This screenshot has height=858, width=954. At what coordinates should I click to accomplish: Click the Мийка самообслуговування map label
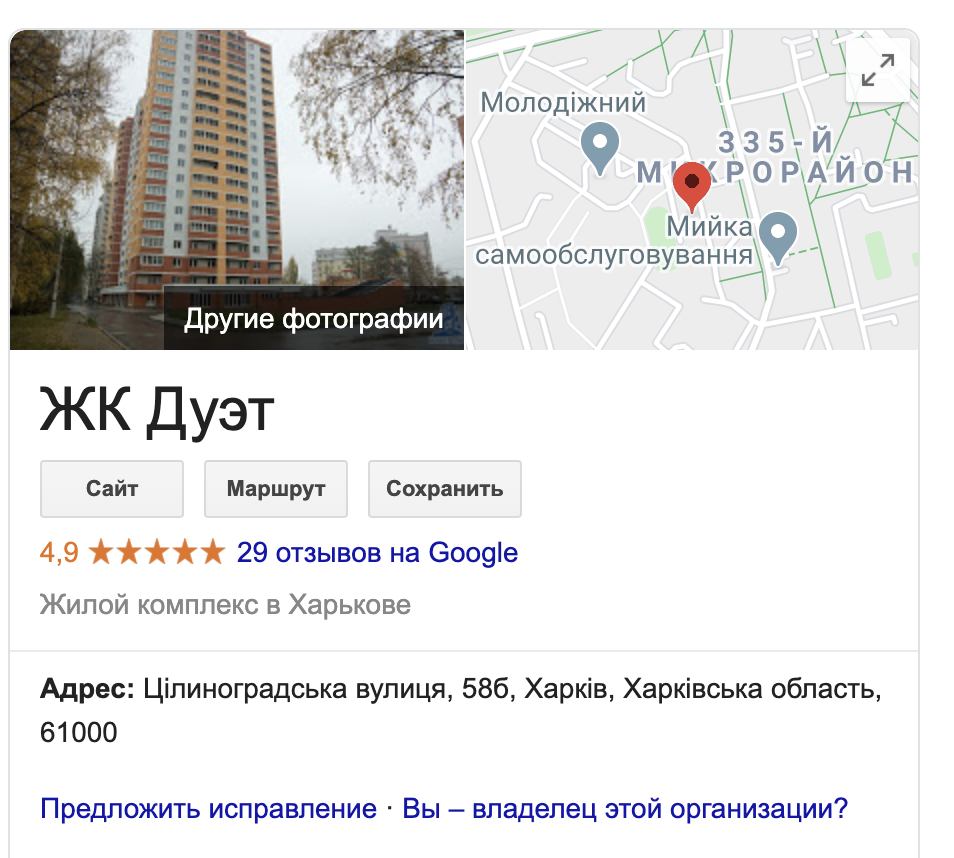(x=614, y=241)
